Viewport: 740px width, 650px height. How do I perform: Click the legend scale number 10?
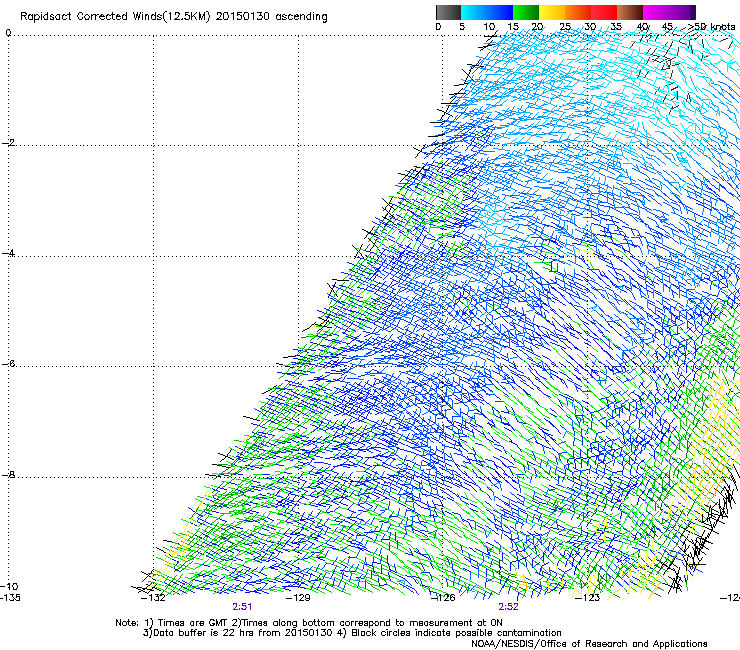(x=489, y=27)
